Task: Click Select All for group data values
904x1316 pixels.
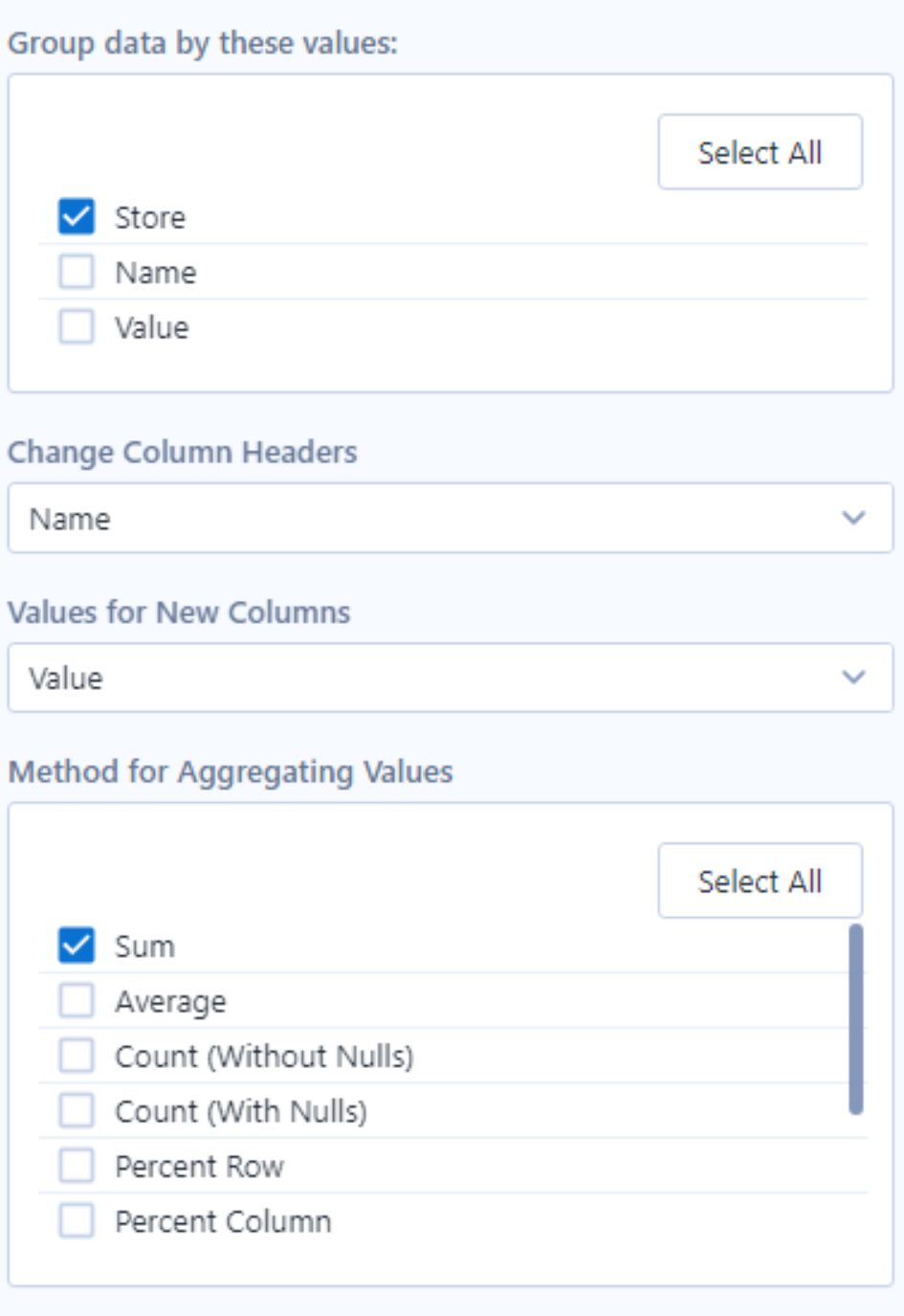Action: tap(760, 152)
